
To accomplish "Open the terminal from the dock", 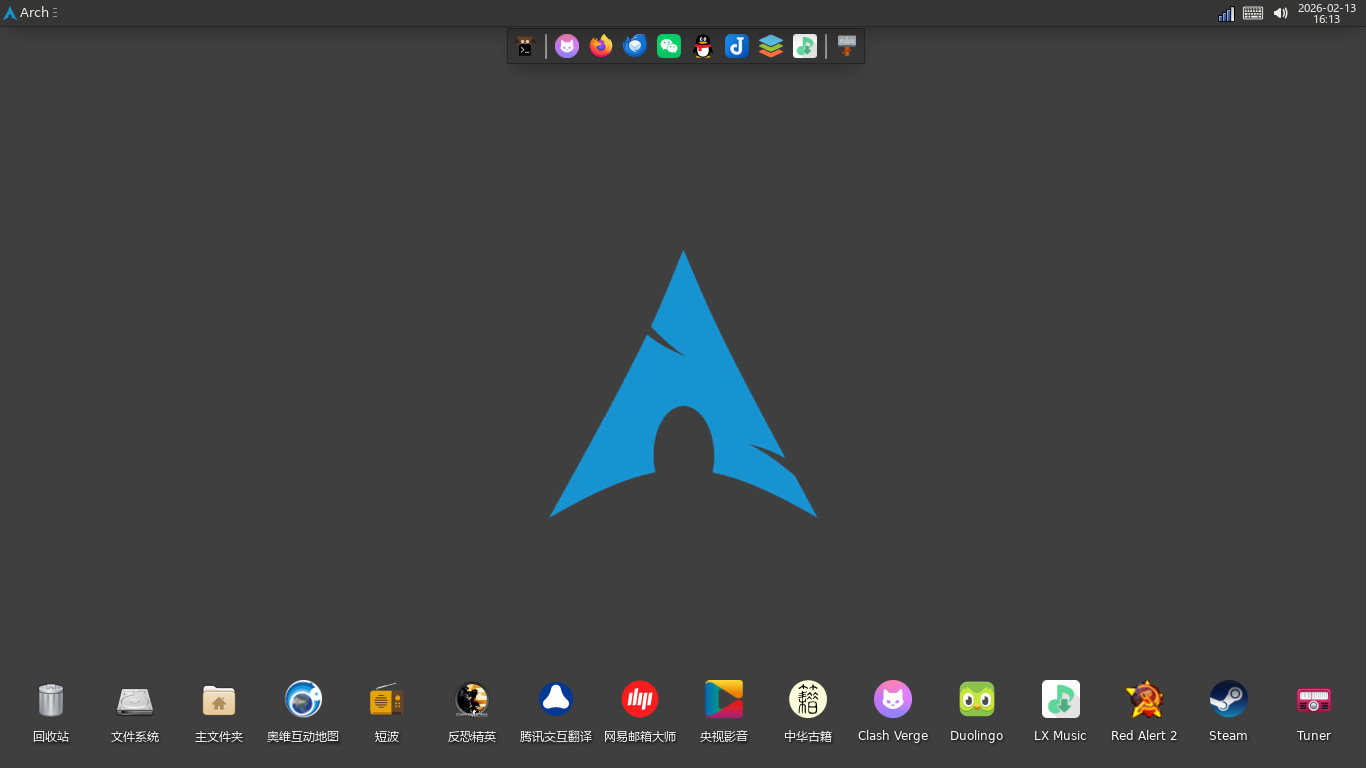I will coord(525,46).
